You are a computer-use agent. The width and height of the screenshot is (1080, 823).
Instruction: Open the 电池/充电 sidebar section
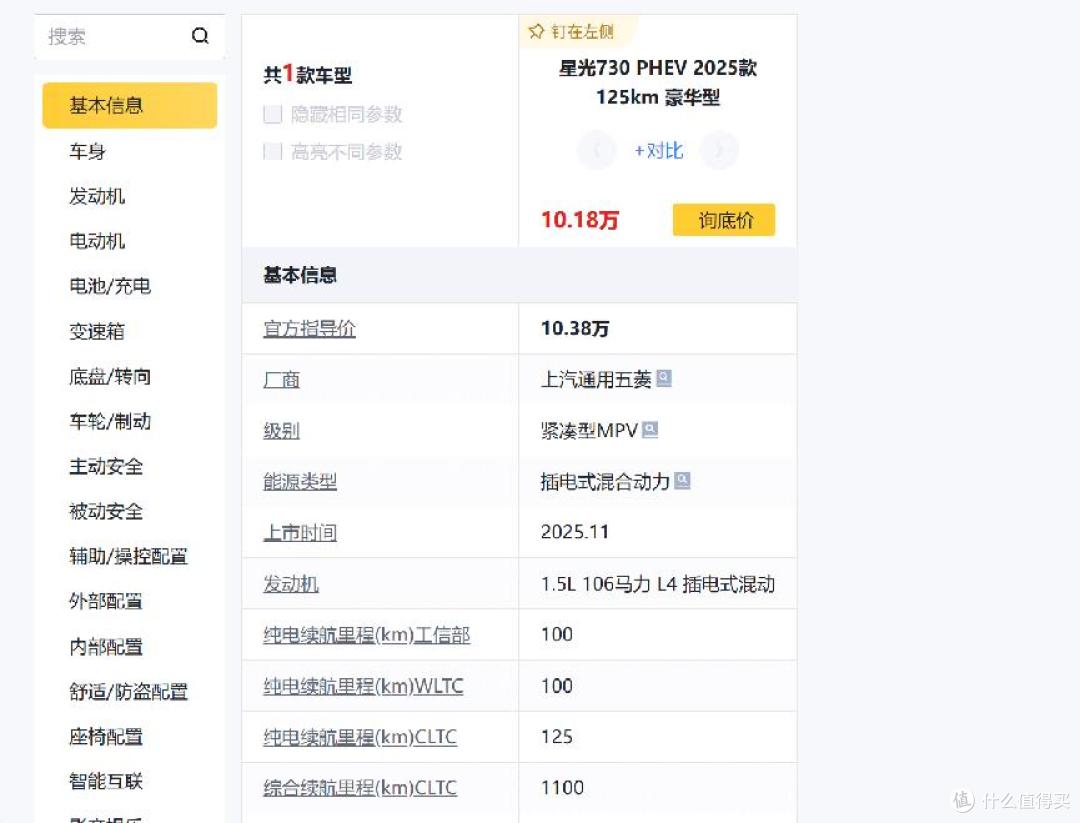click(x=110, y=286)
